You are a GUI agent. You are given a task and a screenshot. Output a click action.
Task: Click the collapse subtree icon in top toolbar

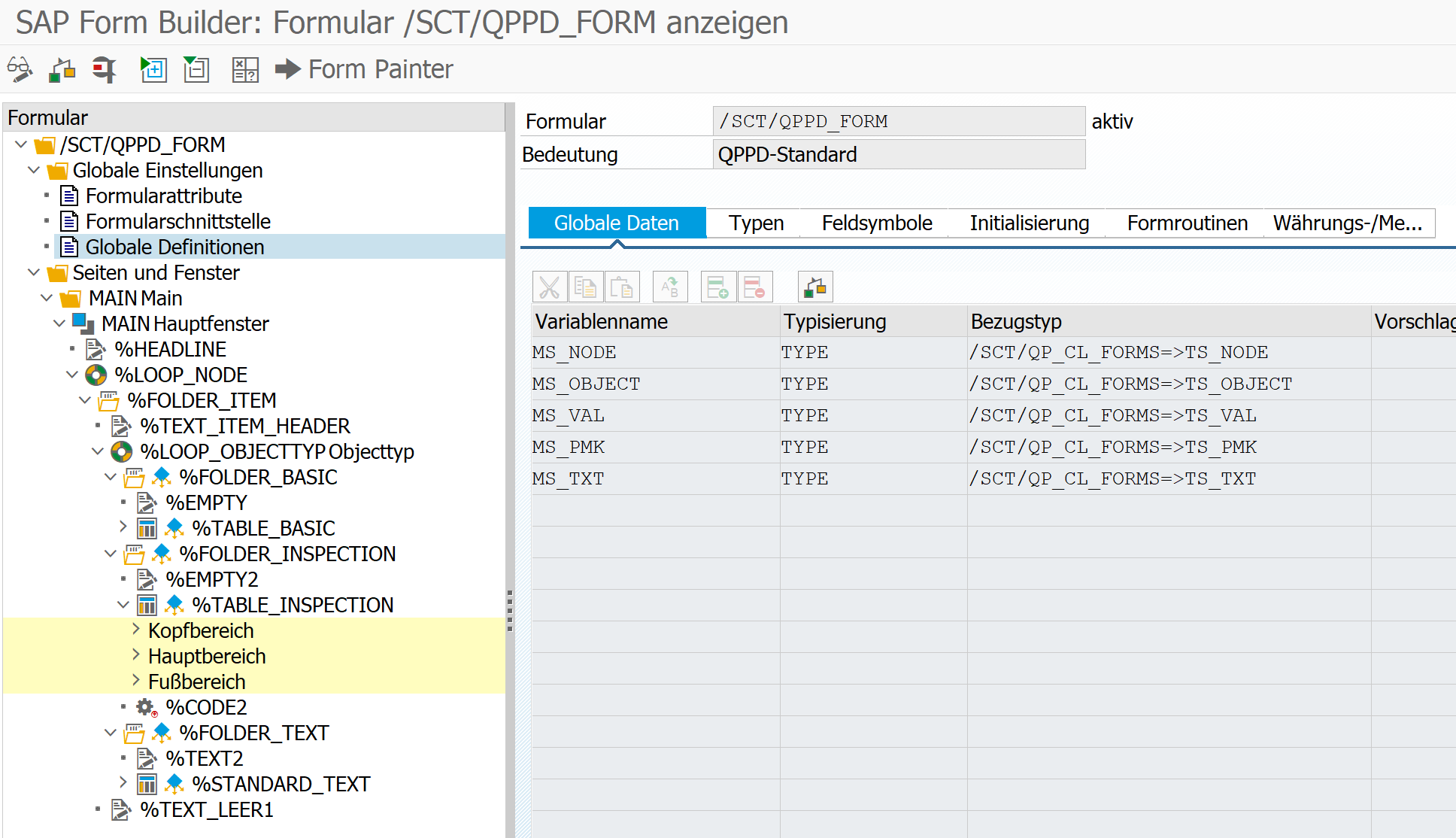196,70
